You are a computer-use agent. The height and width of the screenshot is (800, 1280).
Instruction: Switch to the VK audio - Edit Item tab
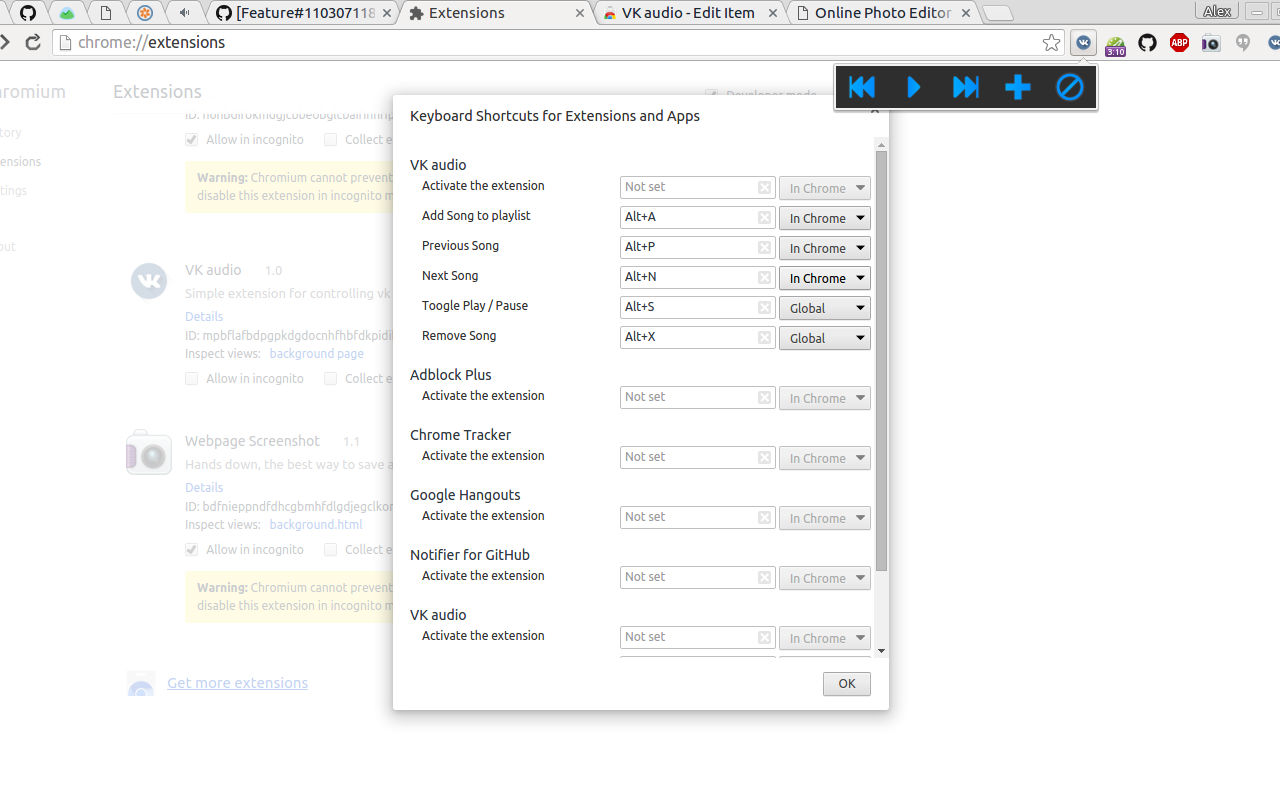(x=690, y=13)
